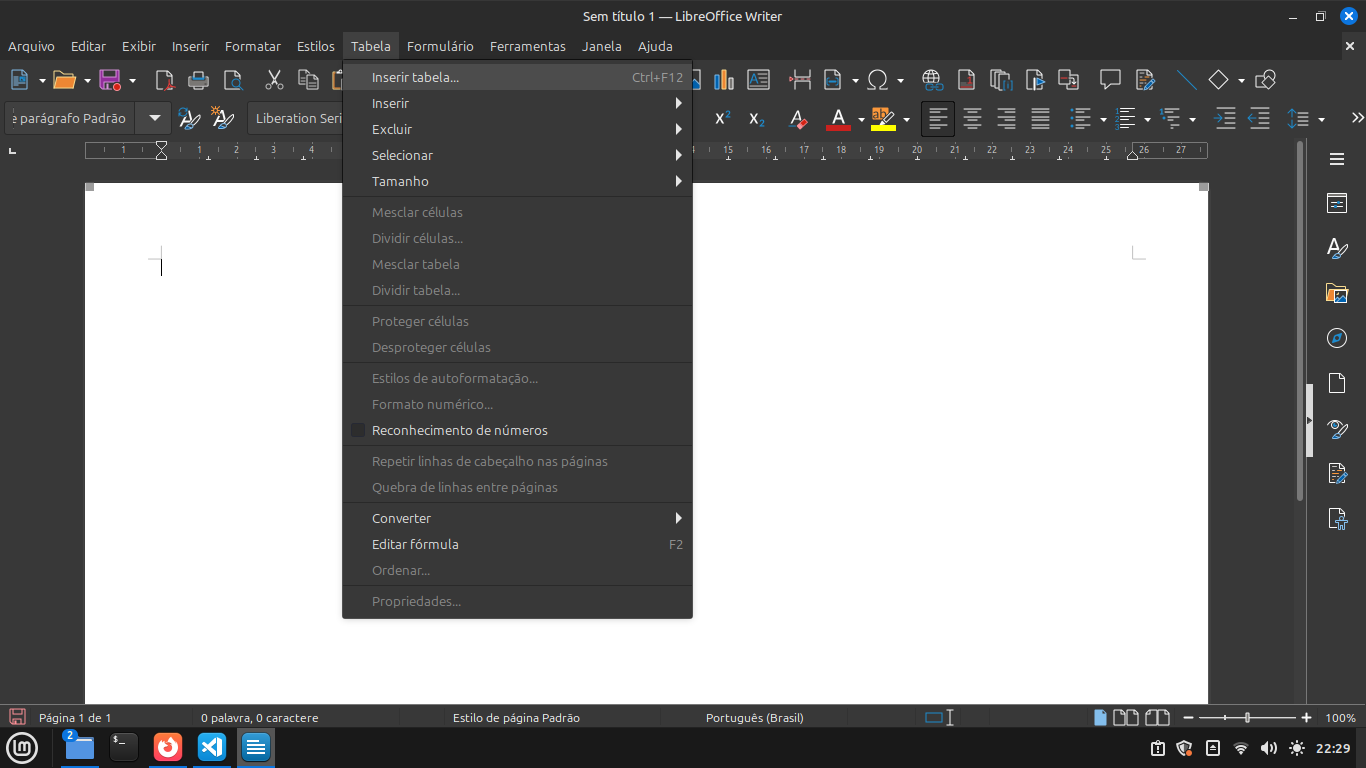Click the New document icon
This screenshot has width=1366, height=768.
[x=19, y=80]
